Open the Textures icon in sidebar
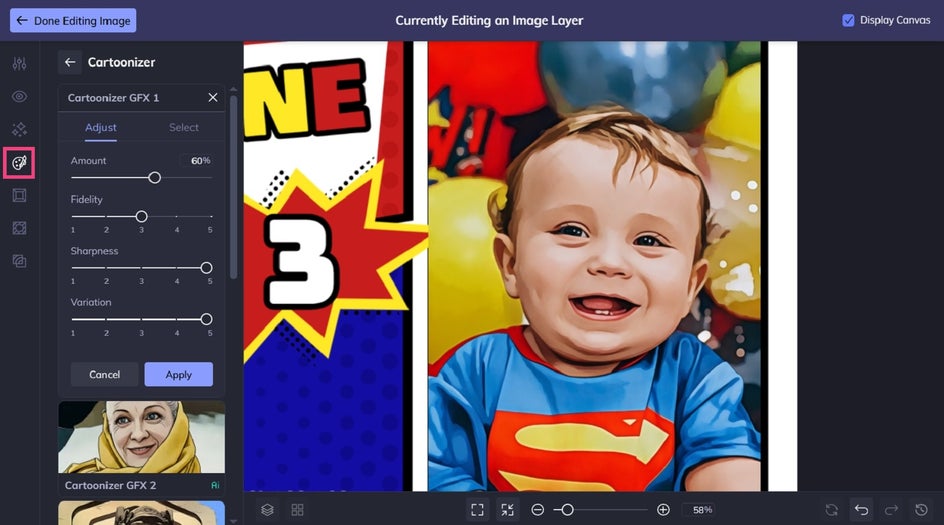The image size is (944, 525). click(x=19, y=261)
